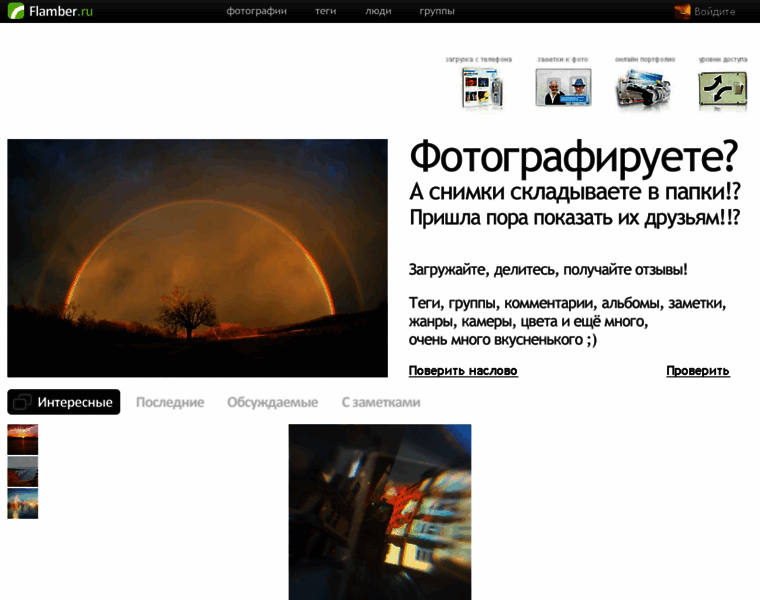Image resolution: width=760 pixels, height=600 pixels.
Task: Open the blue city reflection thumbnail
Action: tap(23, 504)
